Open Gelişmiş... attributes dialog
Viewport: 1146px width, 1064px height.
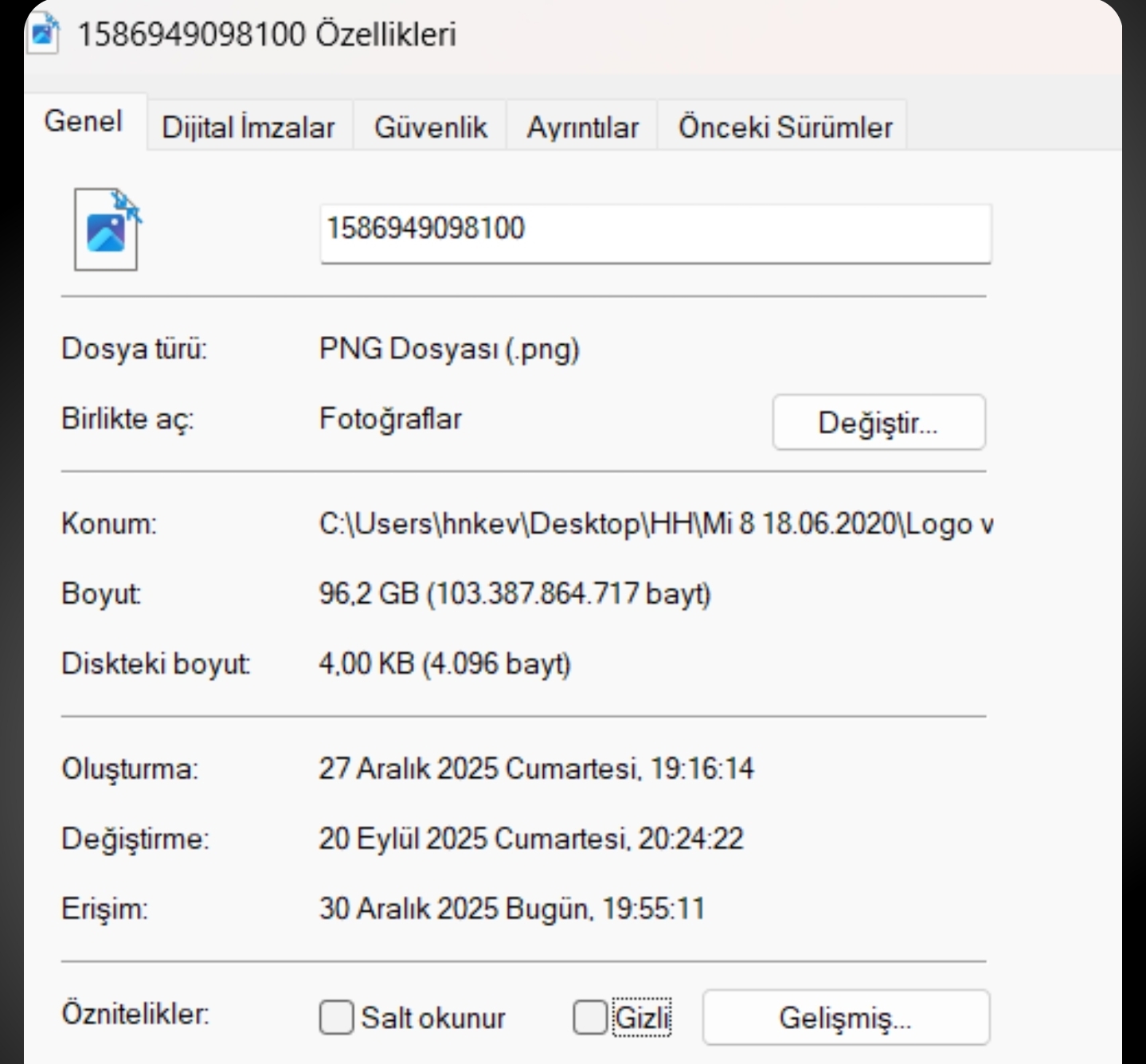(846, 1017)
